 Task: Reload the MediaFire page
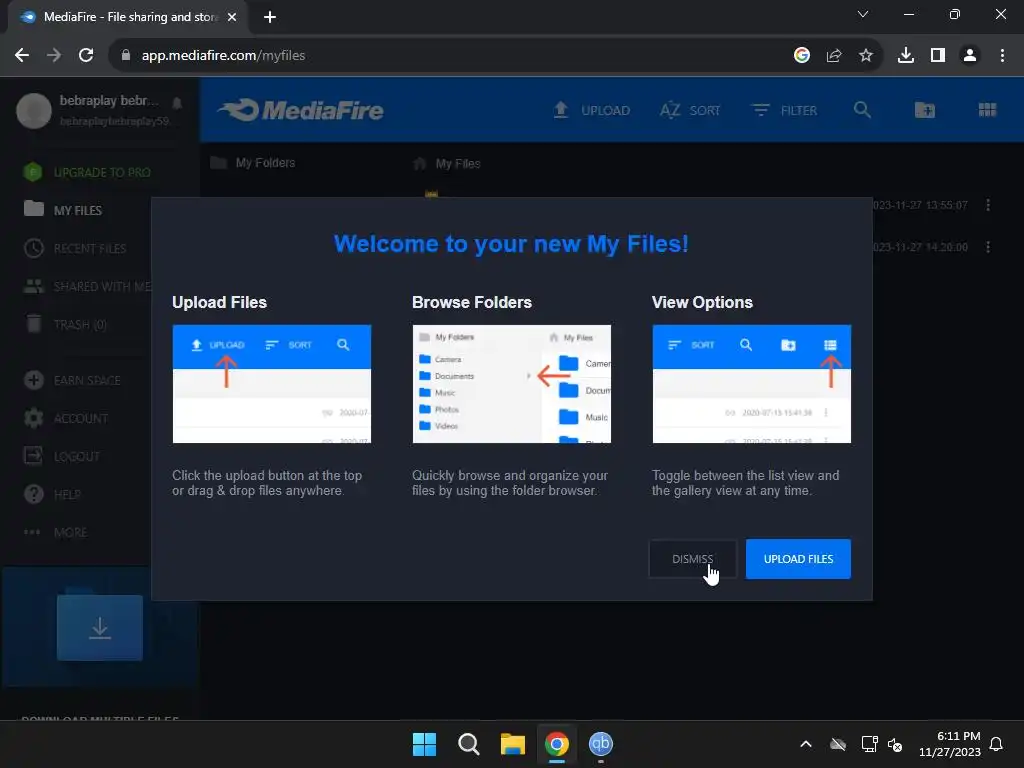click(86, 56)
